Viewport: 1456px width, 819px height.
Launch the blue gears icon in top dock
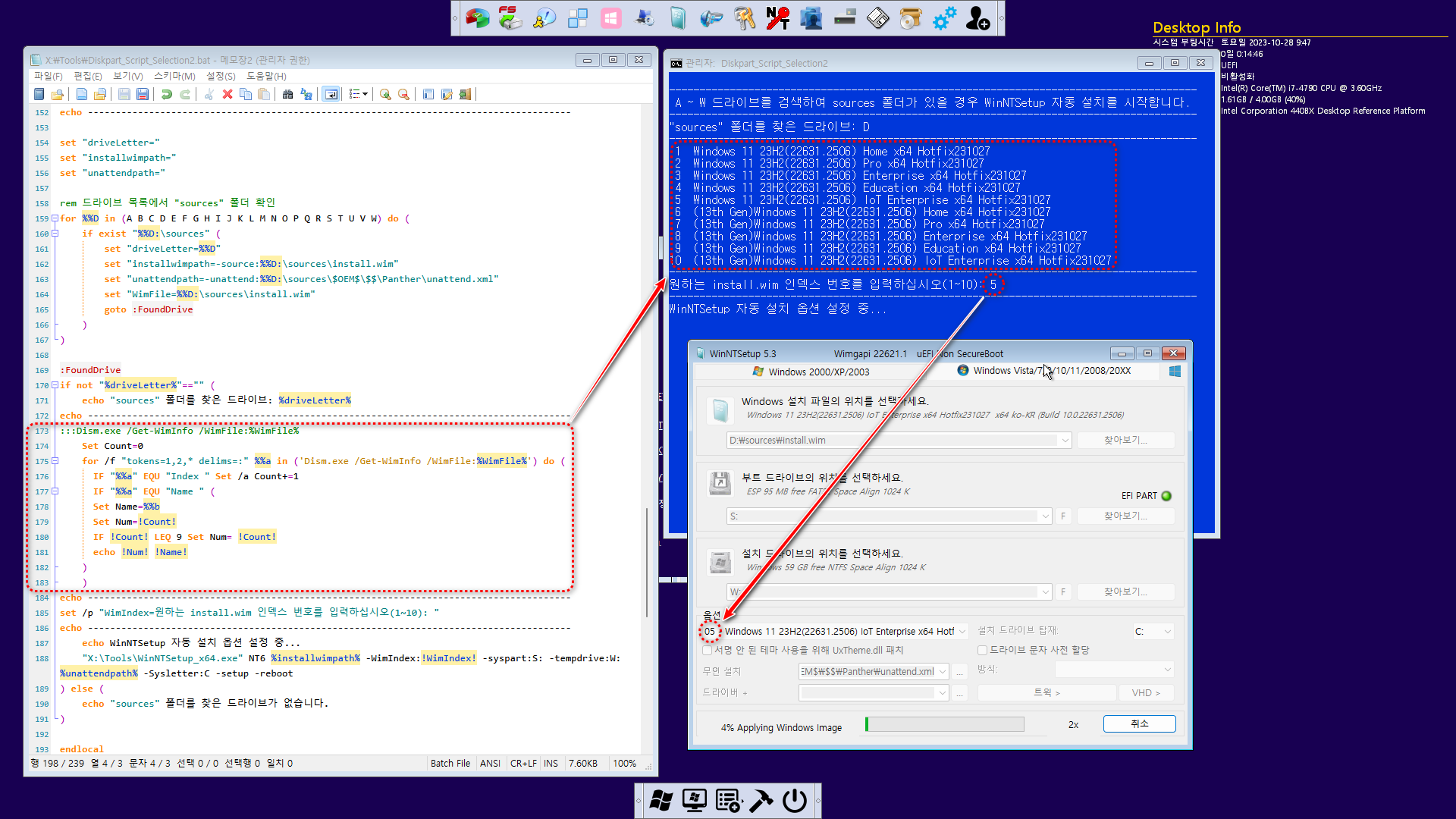tap(944, 17)
